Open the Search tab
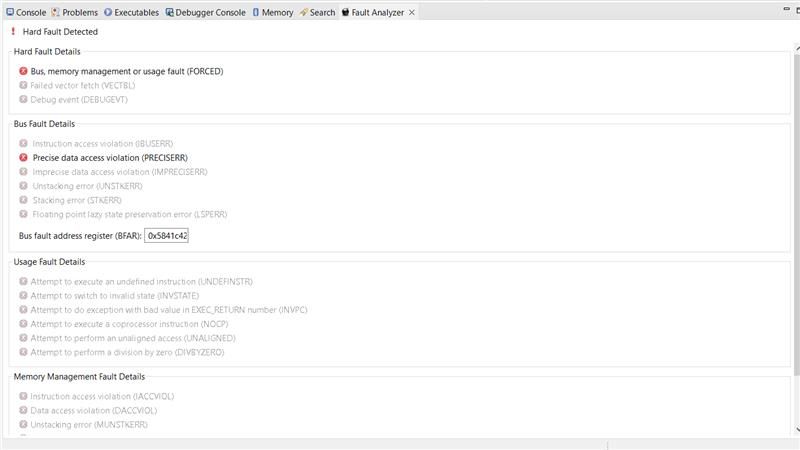 coord(317,12)
